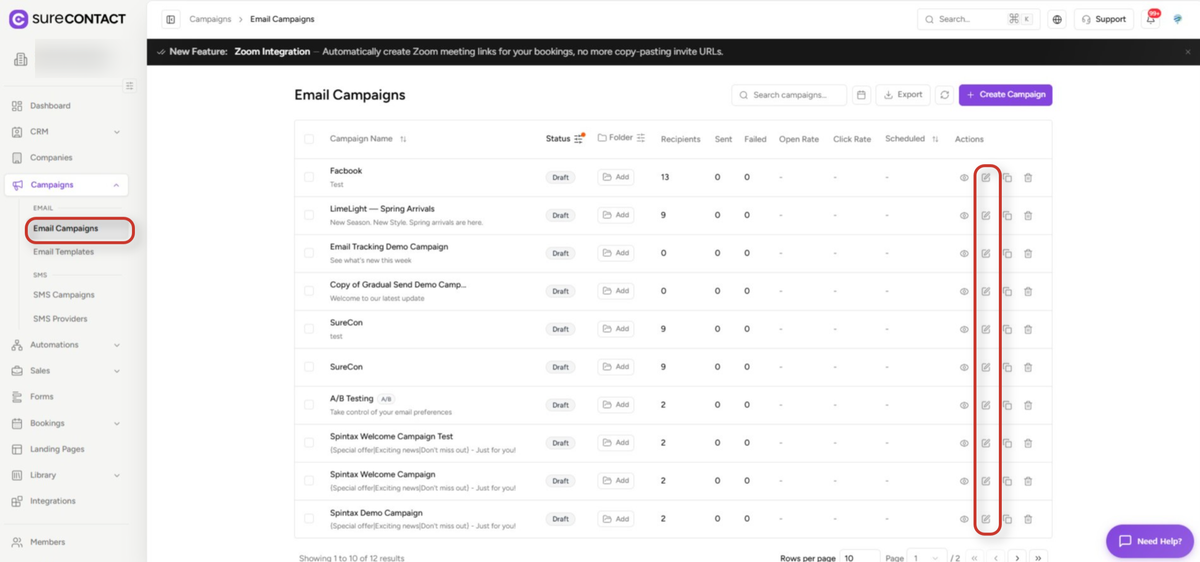Open the Status column filter

click(x=579, y=139)
